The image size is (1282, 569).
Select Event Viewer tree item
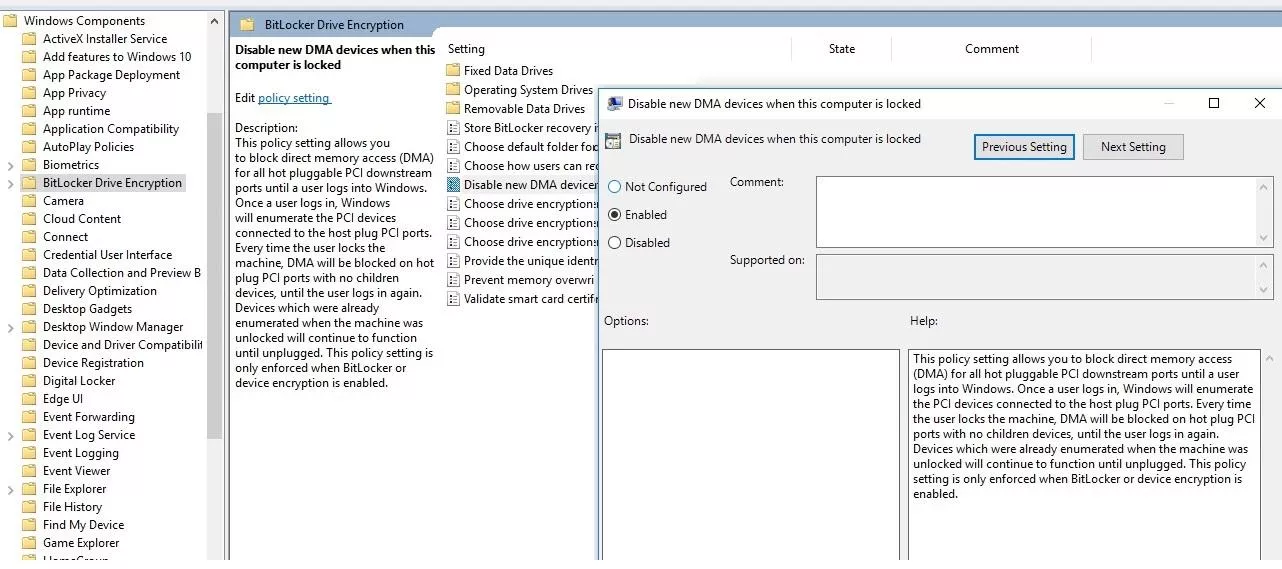click(x=76, y=471)
